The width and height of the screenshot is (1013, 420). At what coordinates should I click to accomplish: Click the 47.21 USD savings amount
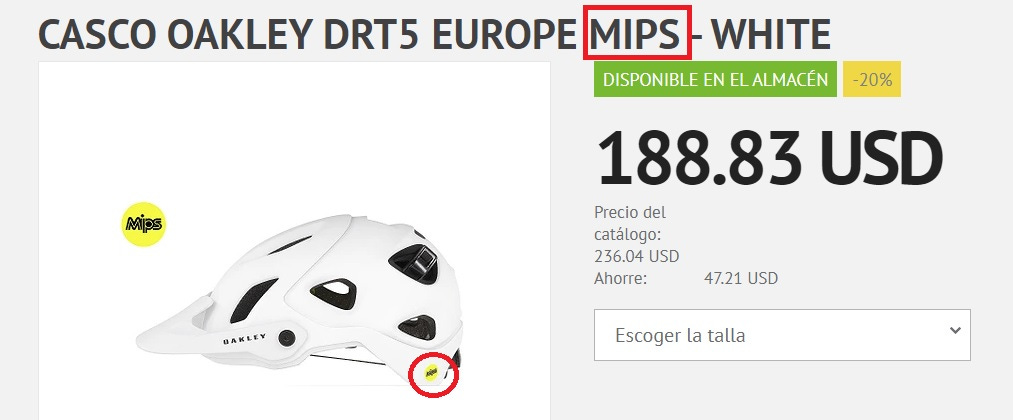tap(740, 278)
